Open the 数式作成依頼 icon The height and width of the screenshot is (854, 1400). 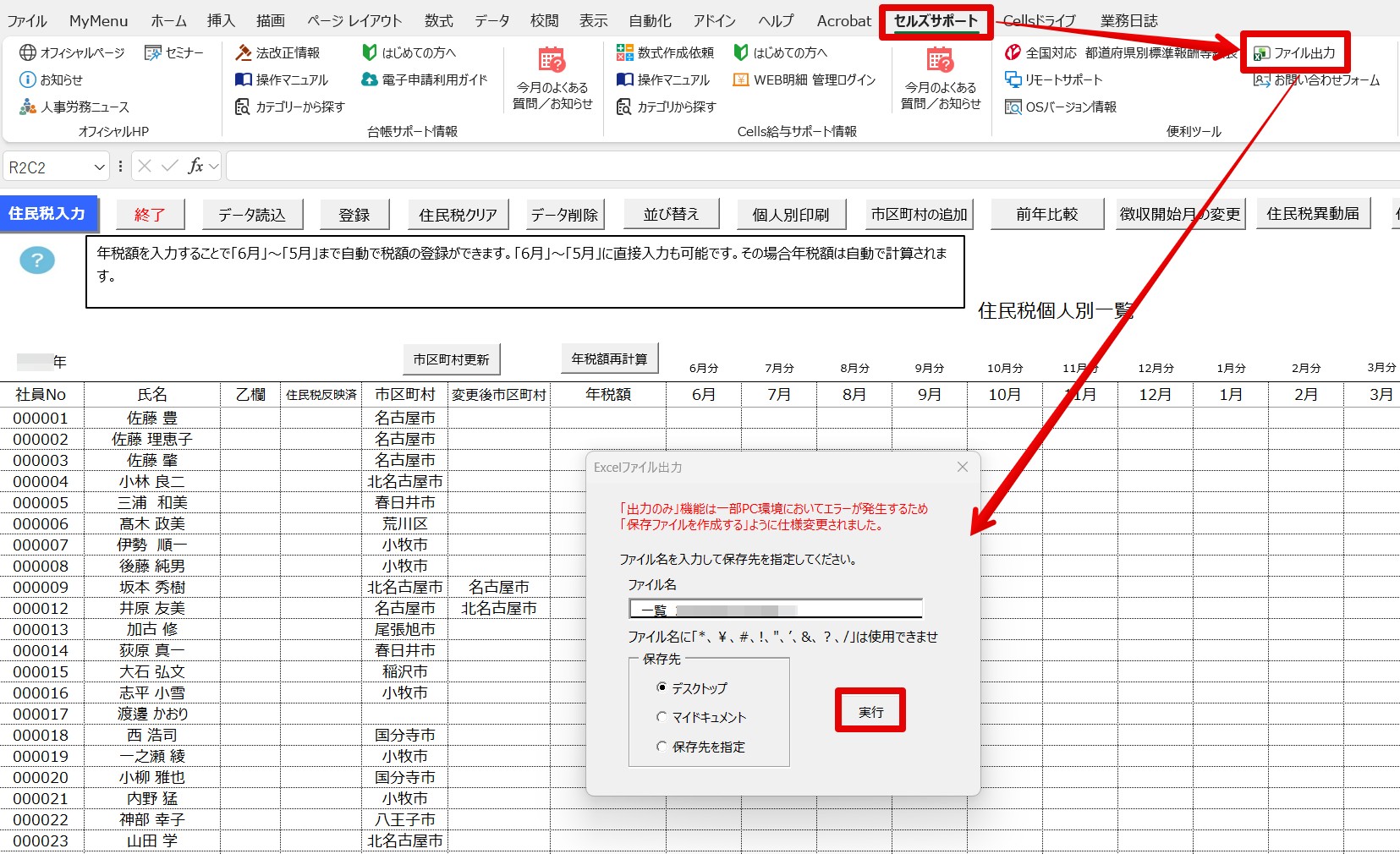[625, 52]
